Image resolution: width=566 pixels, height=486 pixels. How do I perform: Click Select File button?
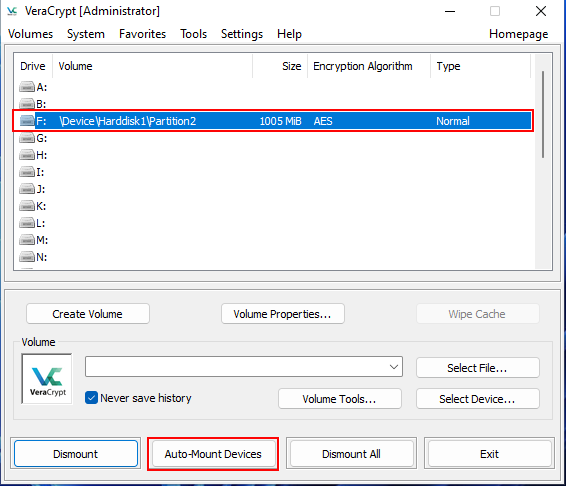pyautogui.click(x=478, y=368)
